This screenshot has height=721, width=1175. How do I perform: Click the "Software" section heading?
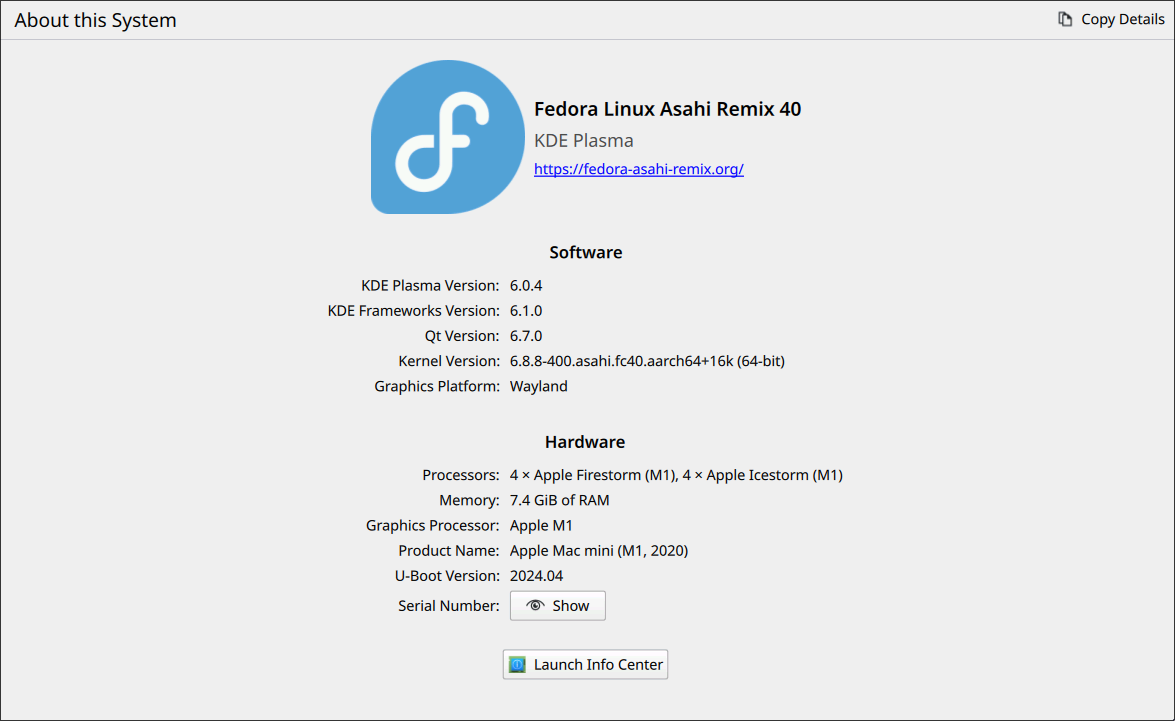click(x=585, y=252)
